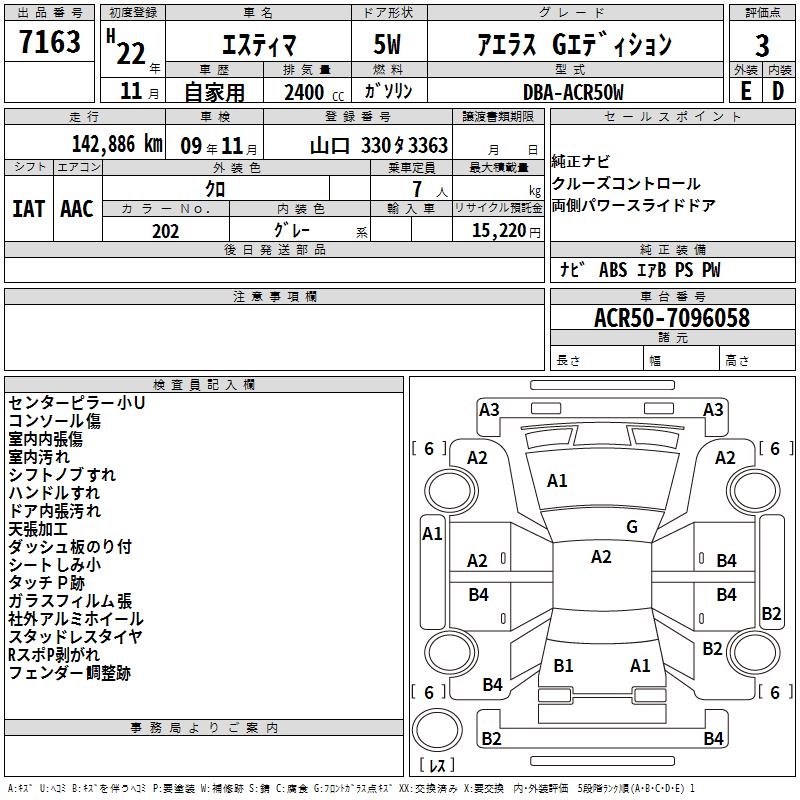The height and width of the screenshot is (800, 800).
Task: Click the 検査員記入欄 section header
Action: point(204,385)
